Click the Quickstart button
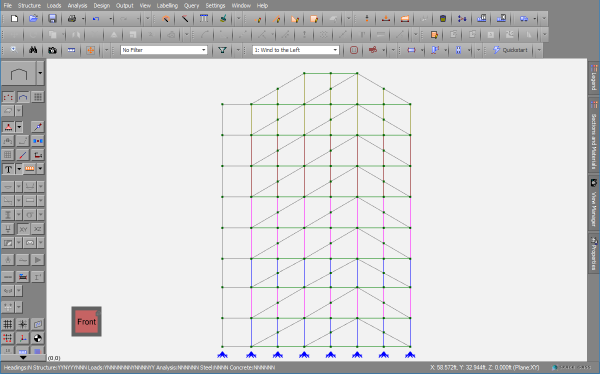 pyautogui.click(x=510, y=50)
